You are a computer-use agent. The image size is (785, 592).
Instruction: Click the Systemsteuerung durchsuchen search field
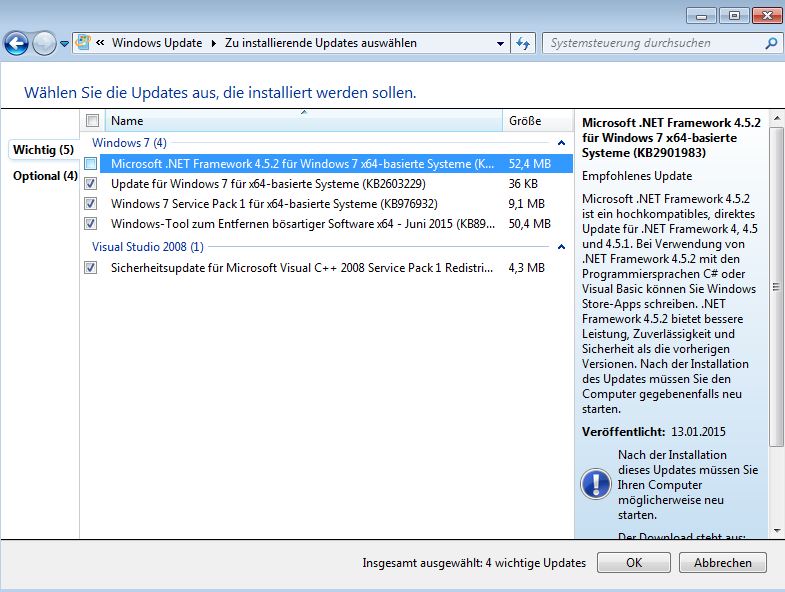click(650, 44)
